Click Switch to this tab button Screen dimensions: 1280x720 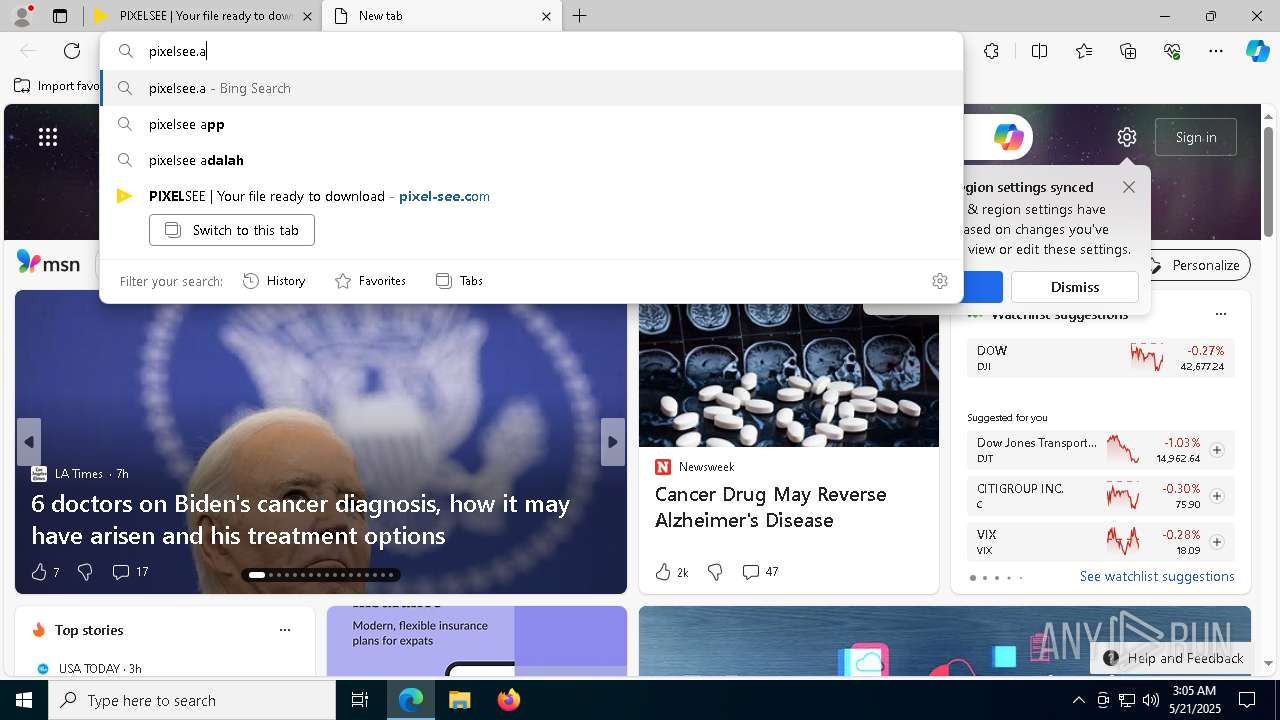232,230
